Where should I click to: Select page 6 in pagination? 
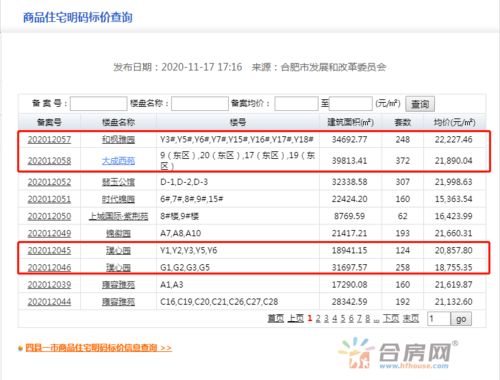pyautogui.click(x=351, y=318)
